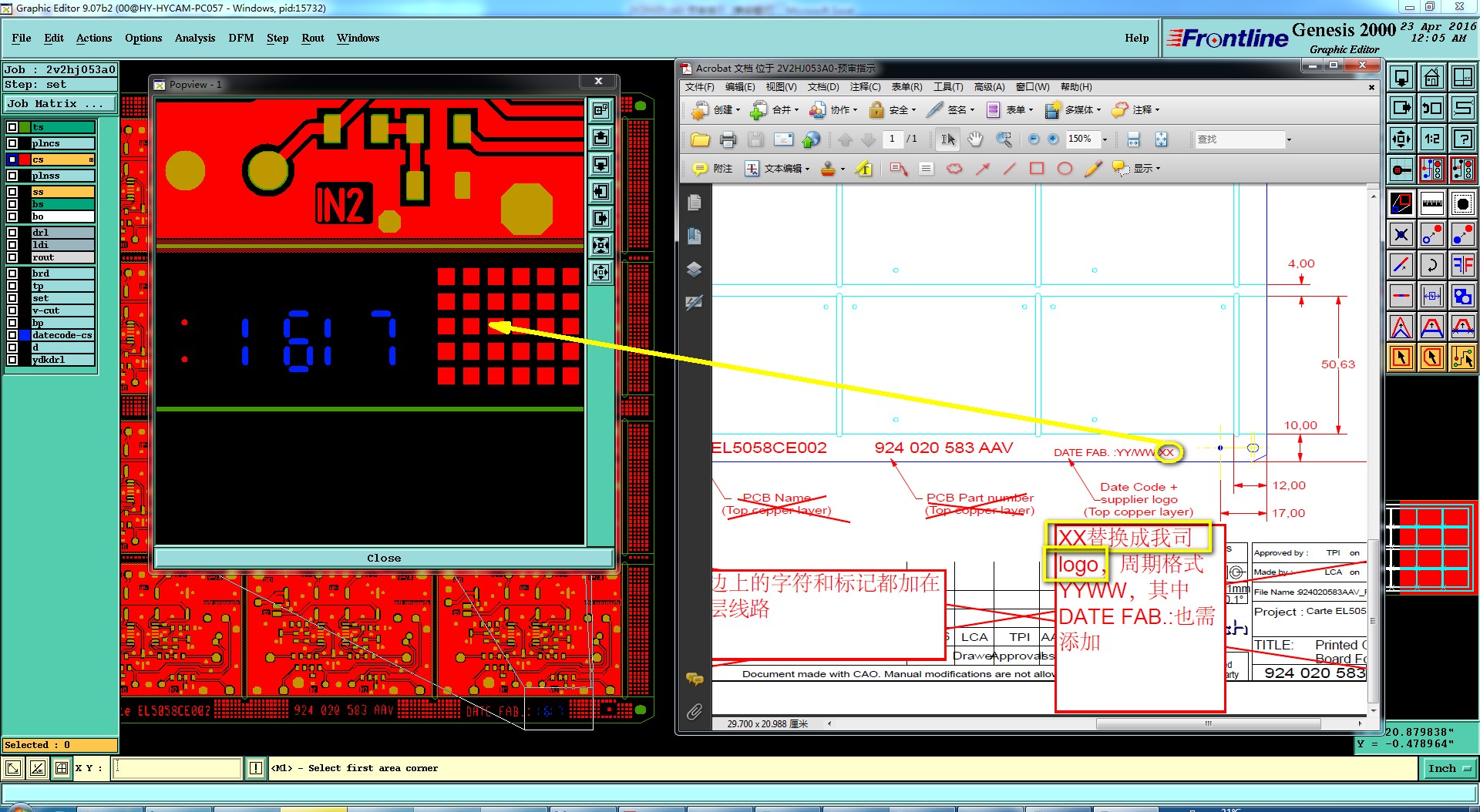Click the print icon in Acrobat toolbar
This screenshot has height=812, width=1480.
point(728,139)
